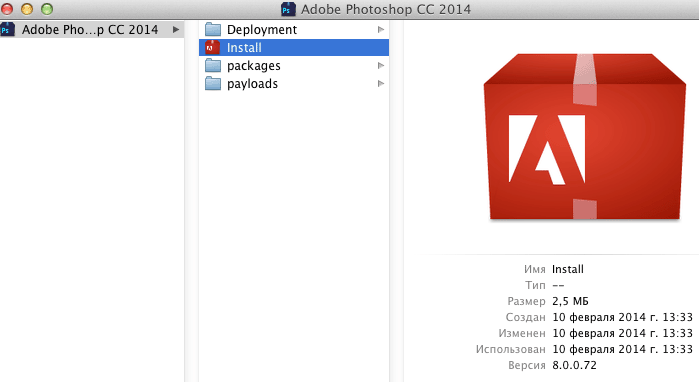
Task: Click the Изменен date value
Action: coord(622,333)
